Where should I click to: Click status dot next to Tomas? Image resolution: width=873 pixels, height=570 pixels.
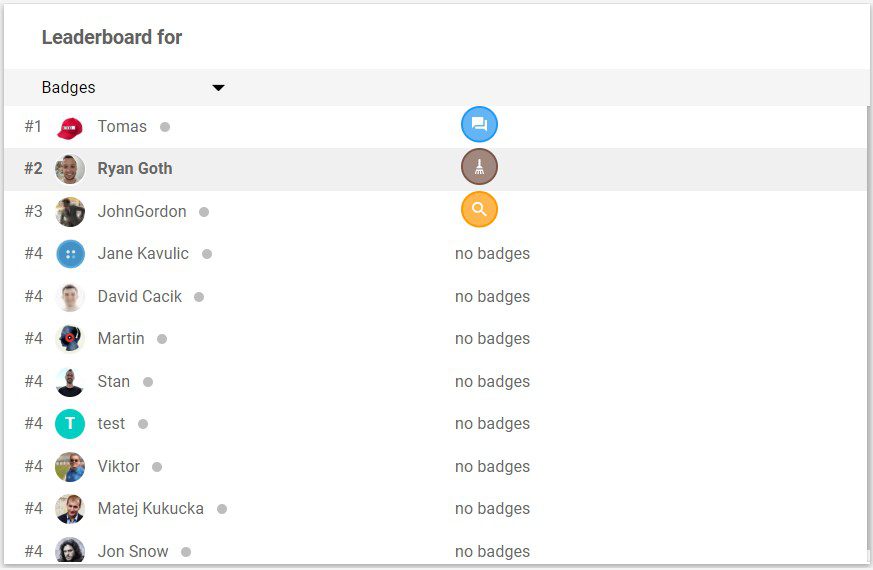165,127
